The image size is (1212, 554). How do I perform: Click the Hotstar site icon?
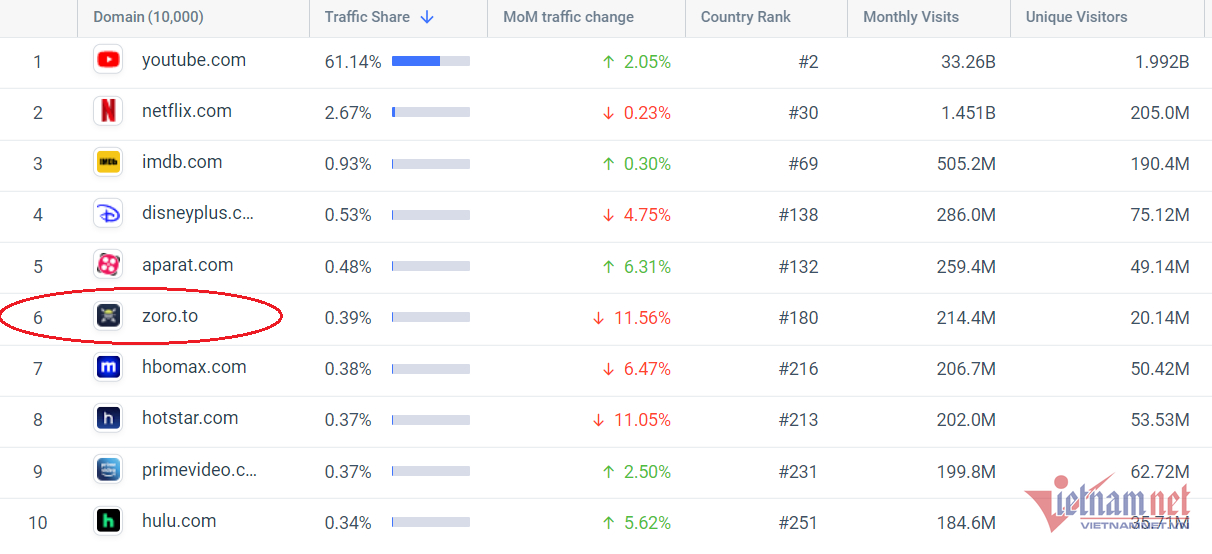click(108, 418)
